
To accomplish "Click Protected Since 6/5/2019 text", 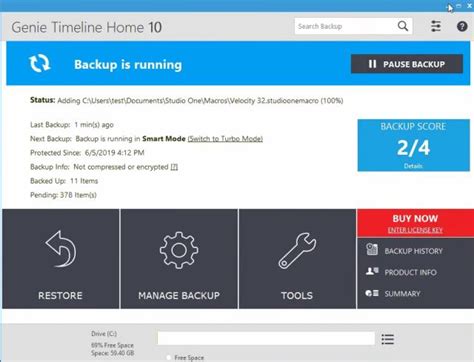I will pos(87,153).
